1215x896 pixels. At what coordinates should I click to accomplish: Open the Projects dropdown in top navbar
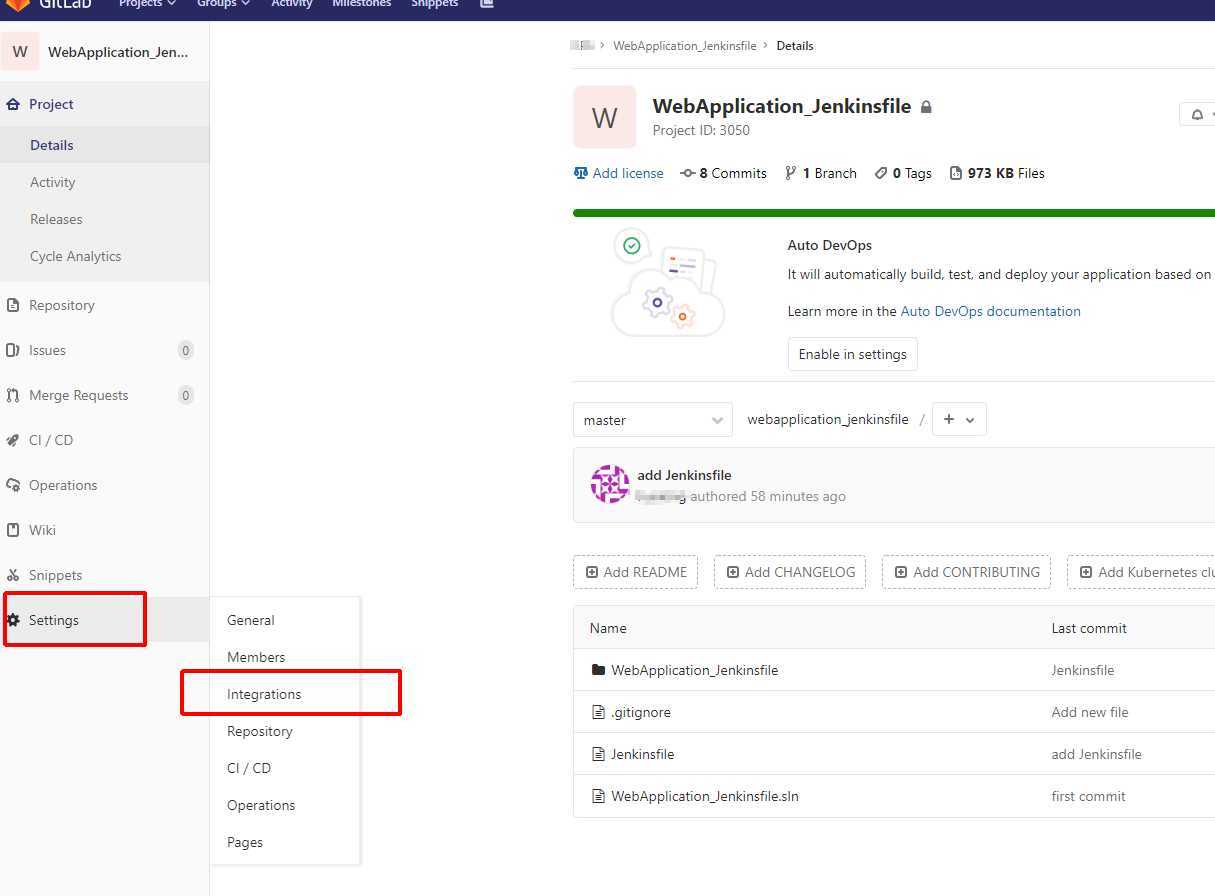pos(147,4)
